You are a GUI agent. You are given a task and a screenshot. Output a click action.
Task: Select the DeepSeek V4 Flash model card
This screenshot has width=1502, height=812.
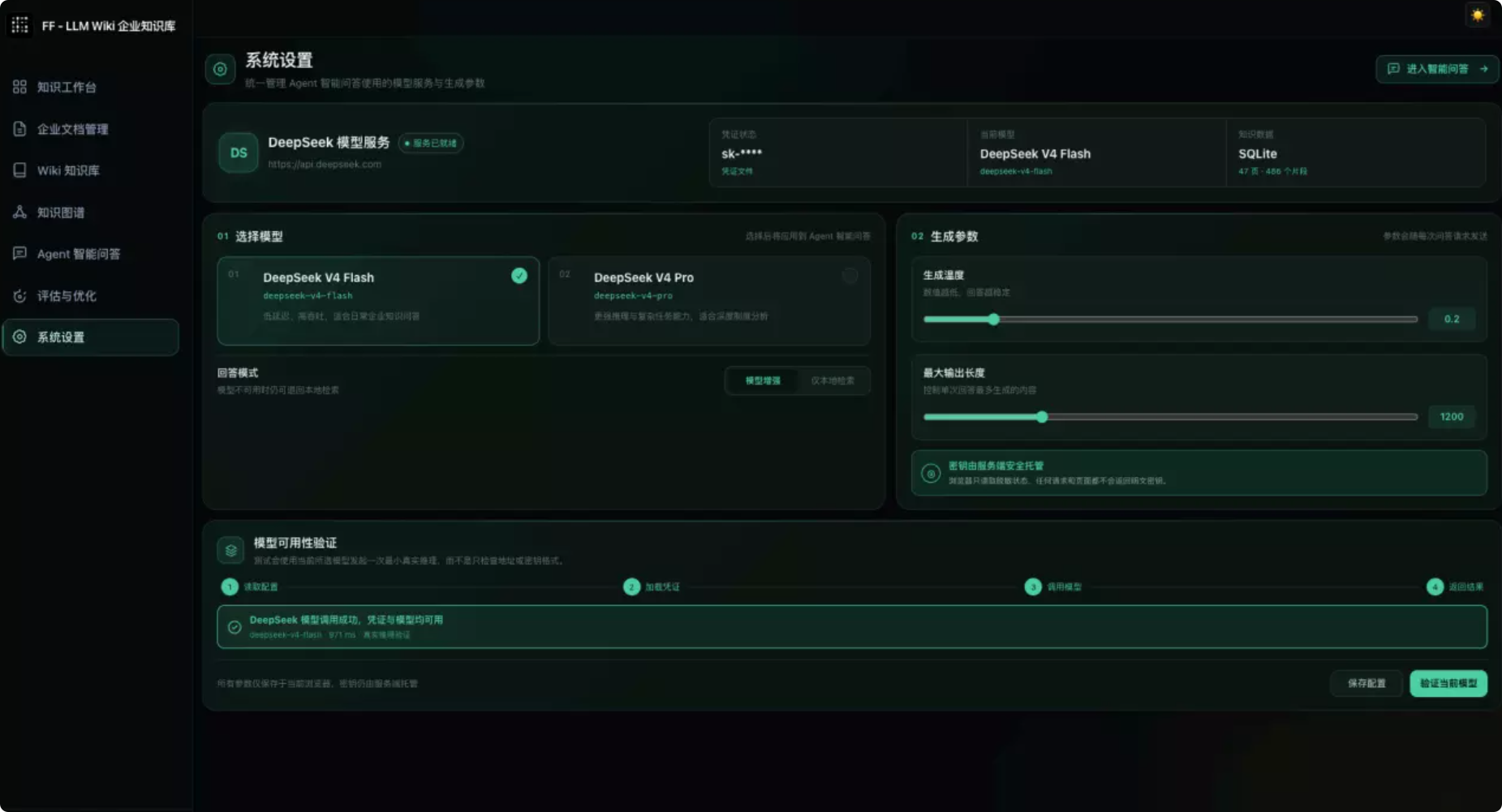point(378,301)
